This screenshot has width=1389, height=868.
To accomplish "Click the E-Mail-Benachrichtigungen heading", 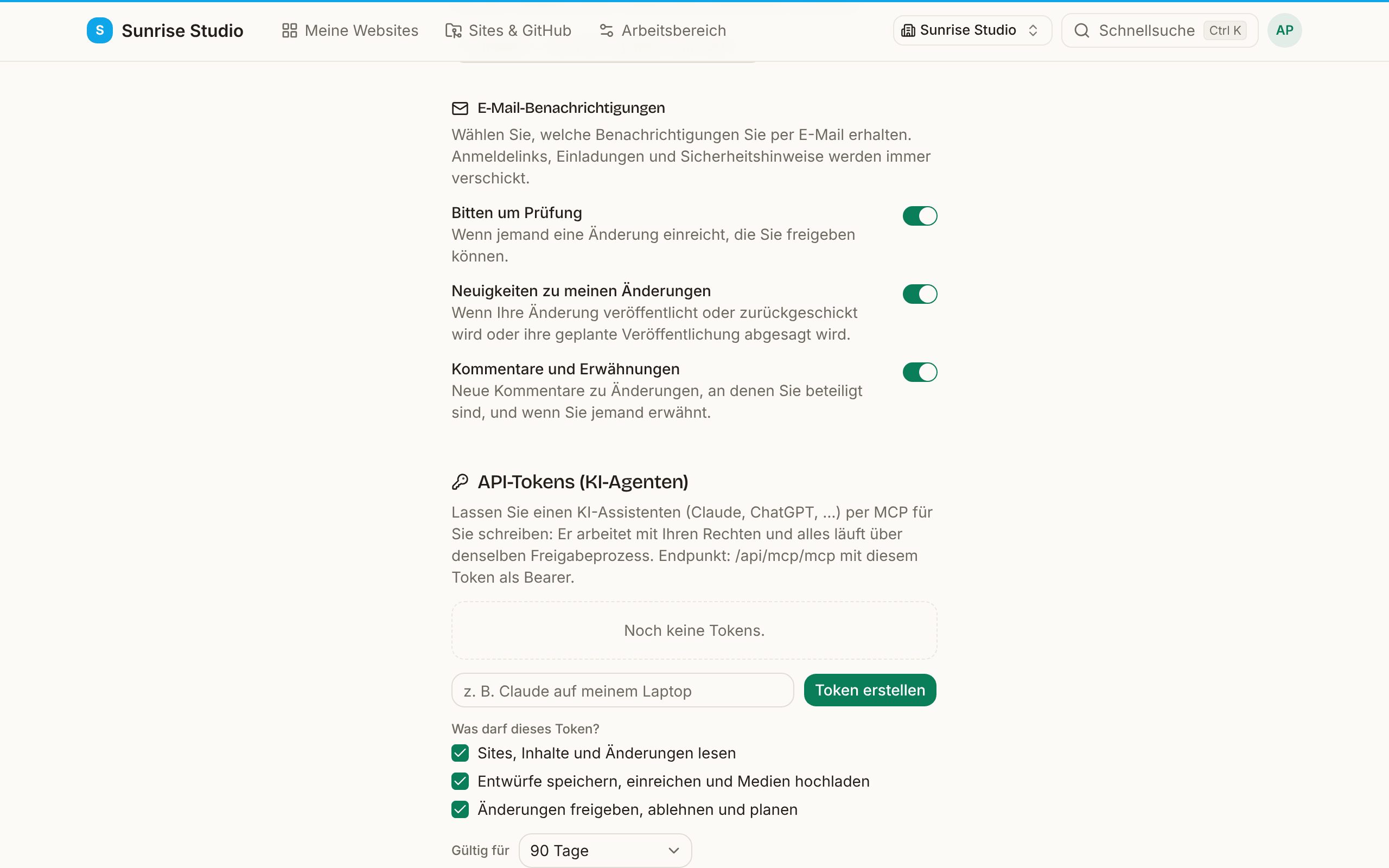I will coord(571,108).
